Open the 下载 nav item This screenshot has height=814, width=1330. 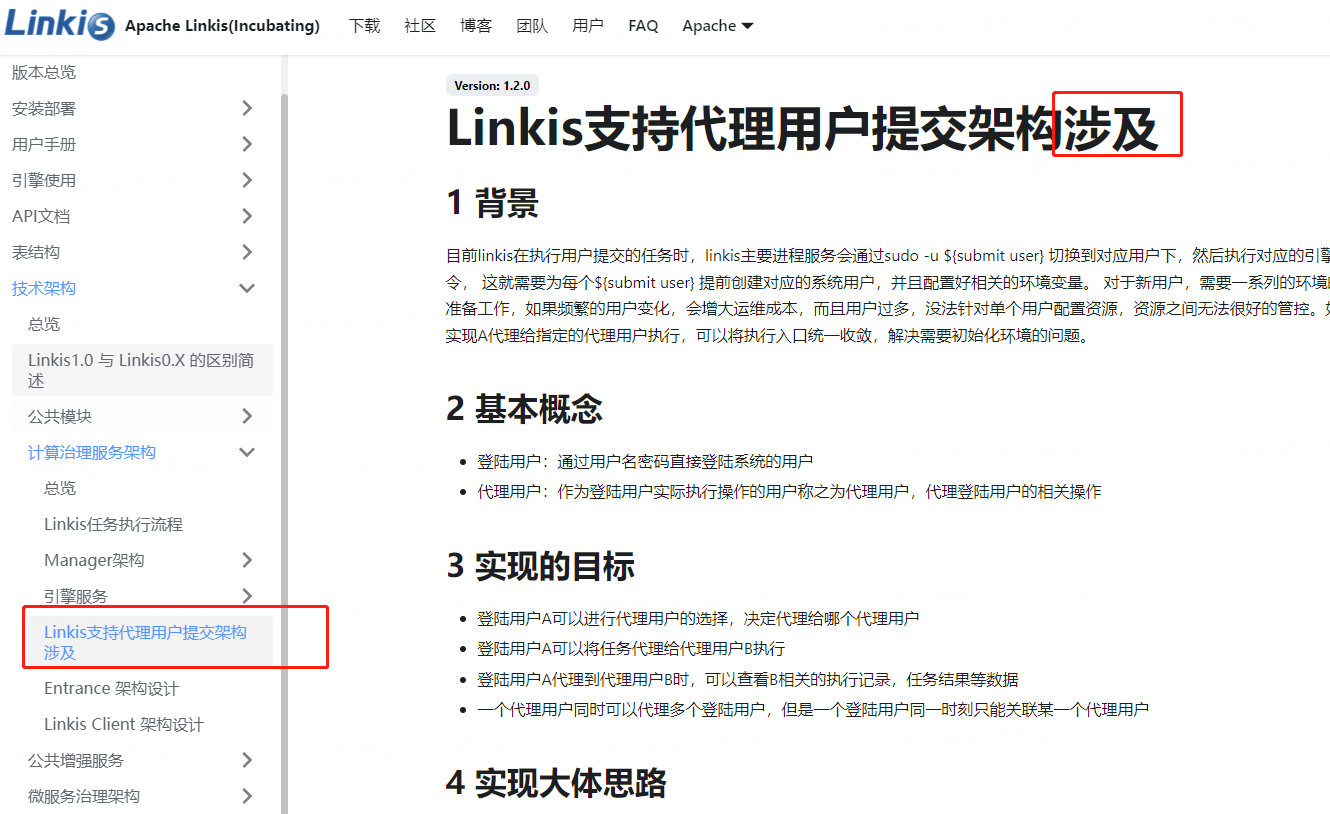365,26
